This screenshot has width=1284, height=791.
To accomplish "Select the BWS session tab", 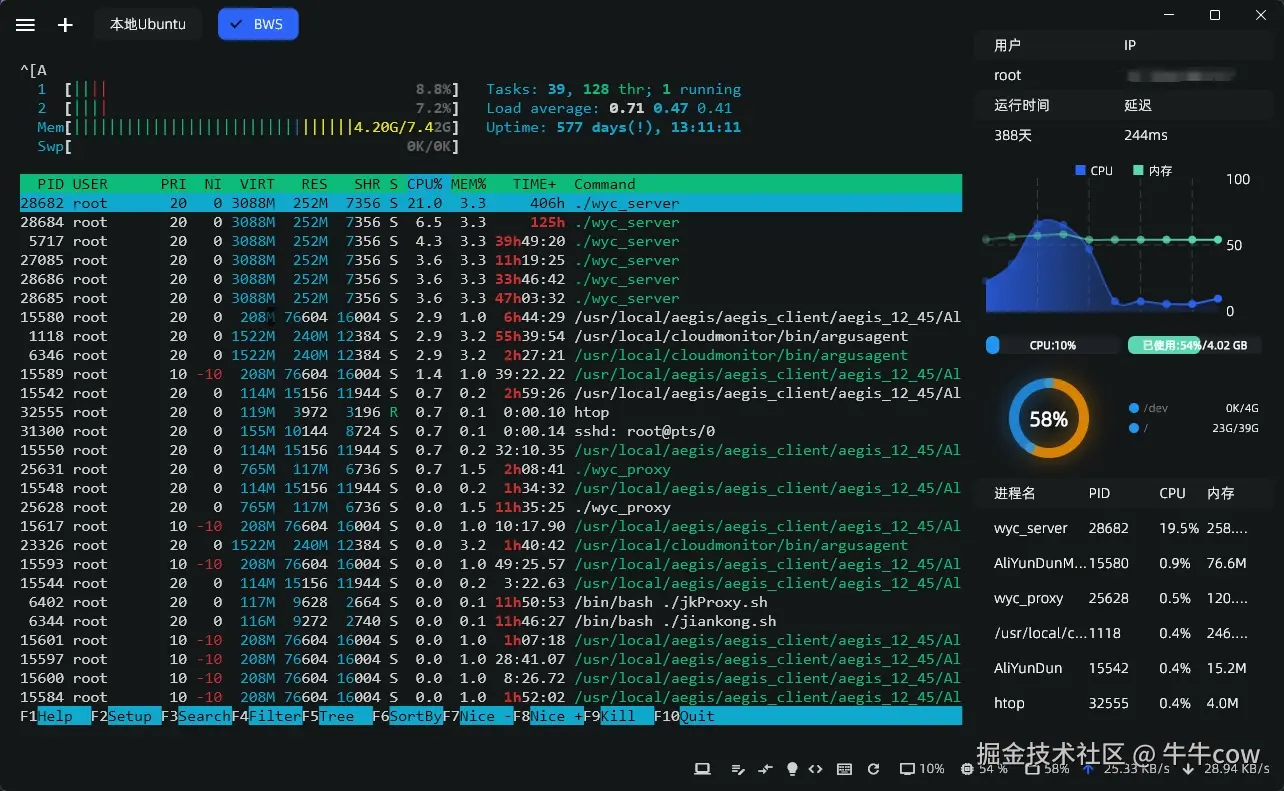I will [258, 24].
